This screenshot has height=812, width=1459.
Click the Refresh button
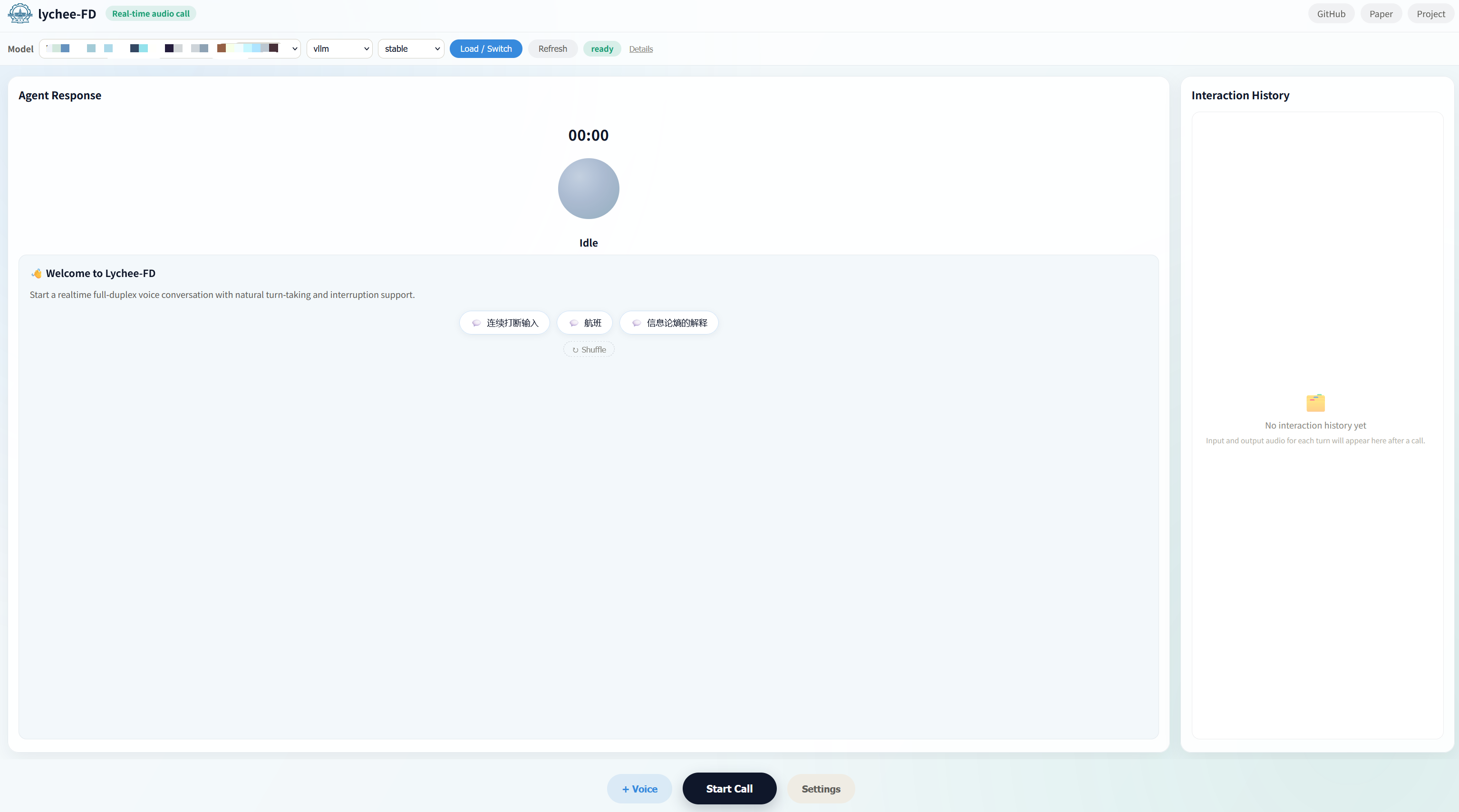(552, 48)
